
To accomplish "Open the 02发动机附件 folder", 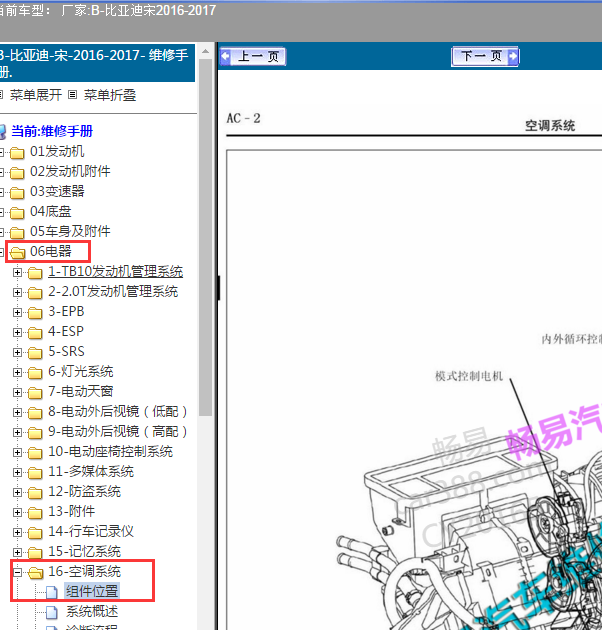I will coord(70,172).
